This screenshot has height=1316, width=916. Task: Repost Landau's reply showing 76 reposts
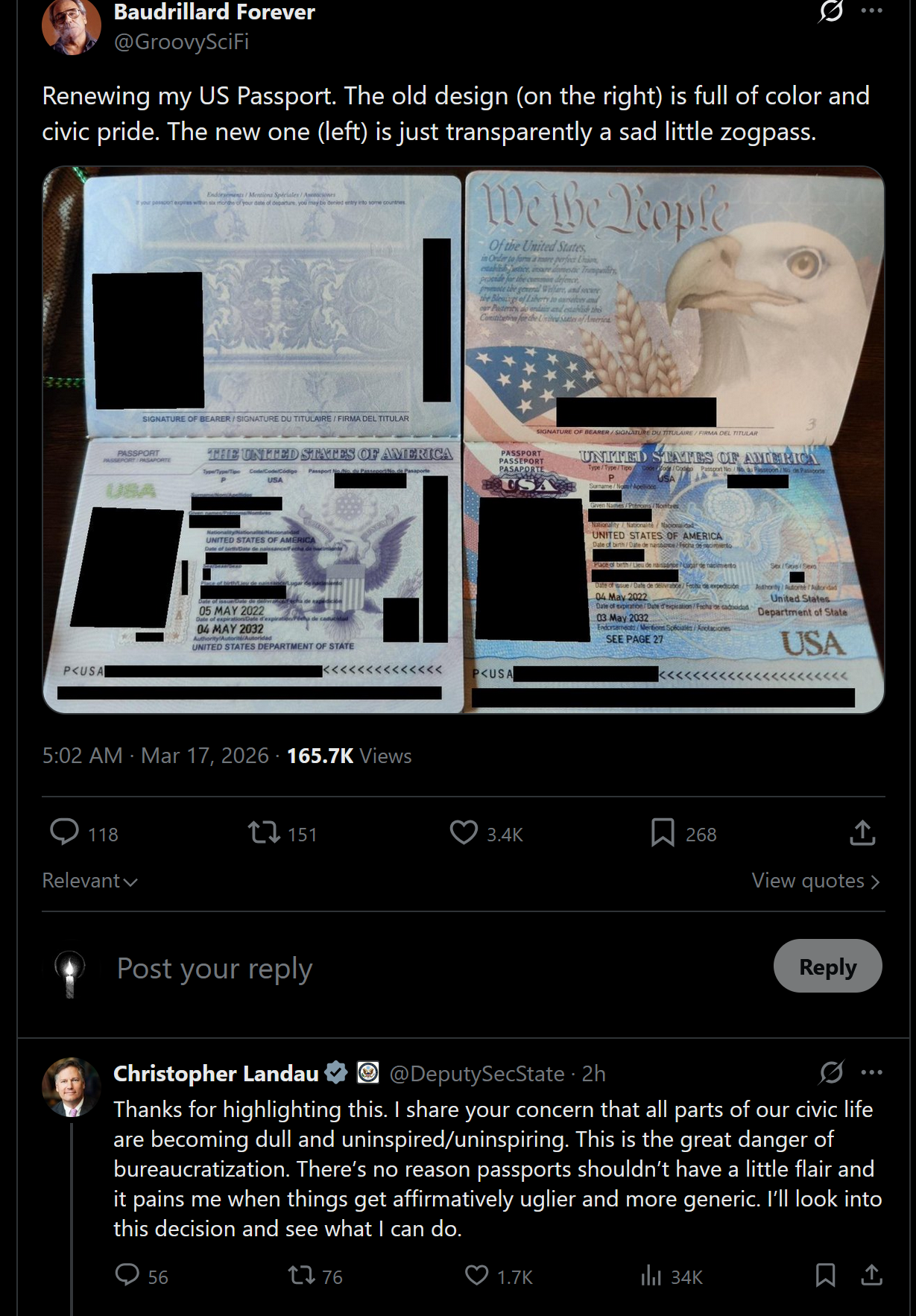[x=302, y=1276]
